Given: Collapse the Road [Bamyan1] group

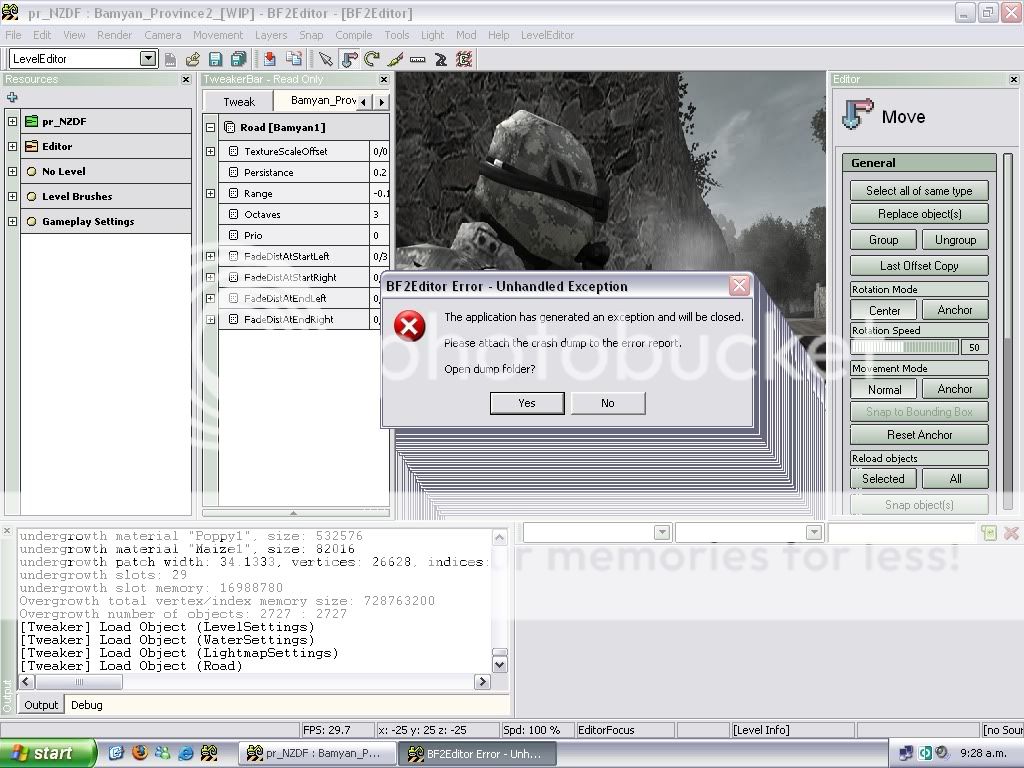Looking at the screenshot, I should coord(210,127).
